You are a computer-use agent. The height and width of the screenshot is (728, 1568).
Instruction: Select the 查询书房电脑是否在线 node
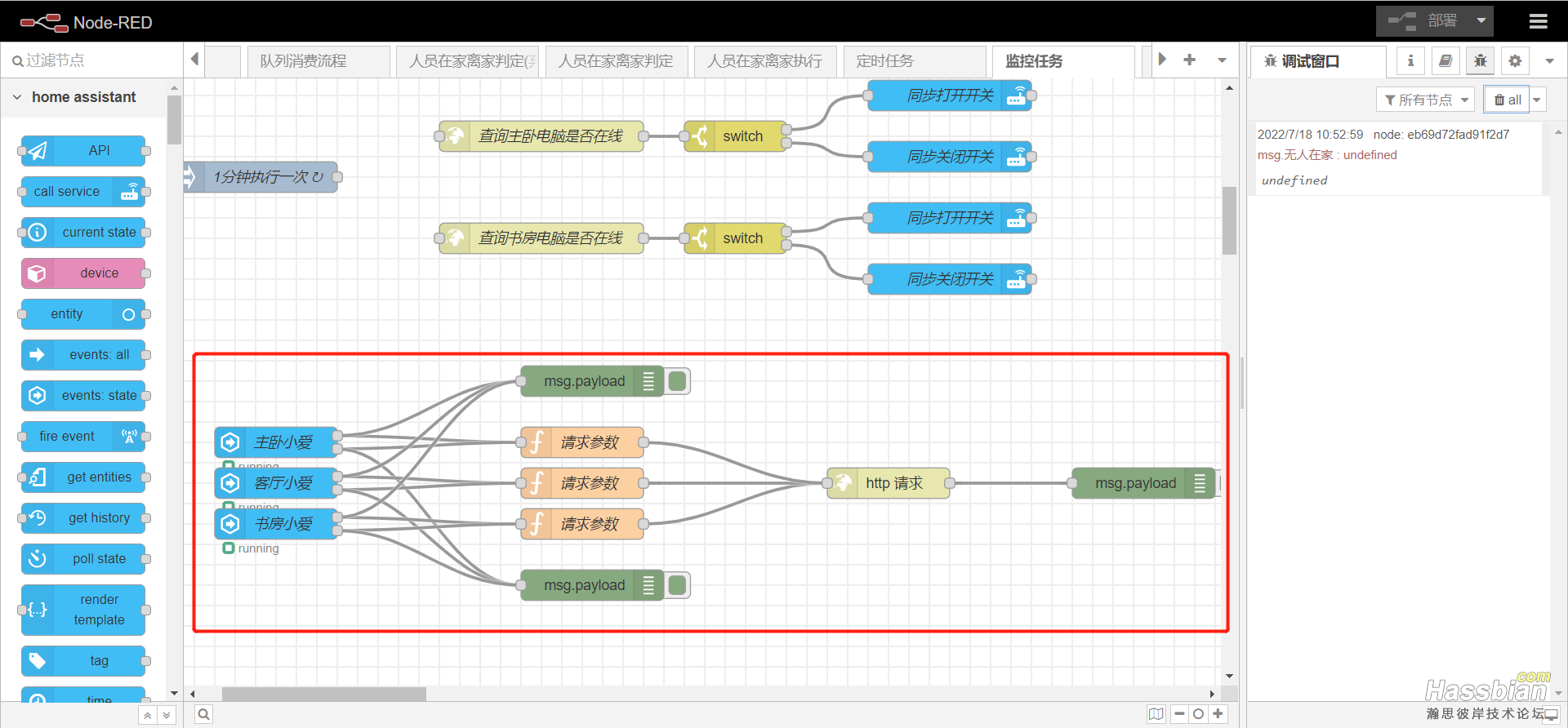click(541, 238)
